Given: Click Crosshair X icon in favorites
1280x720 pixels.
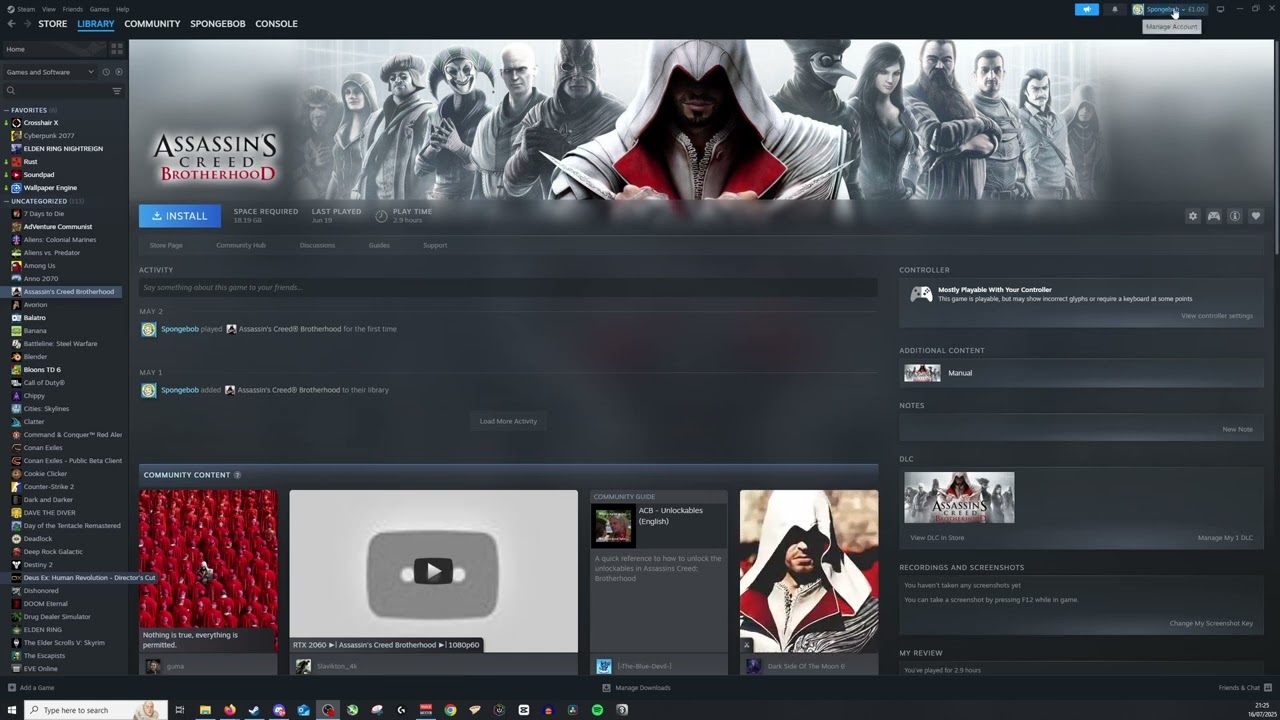Looking at the screenshot, I should [x=16, y=123].
